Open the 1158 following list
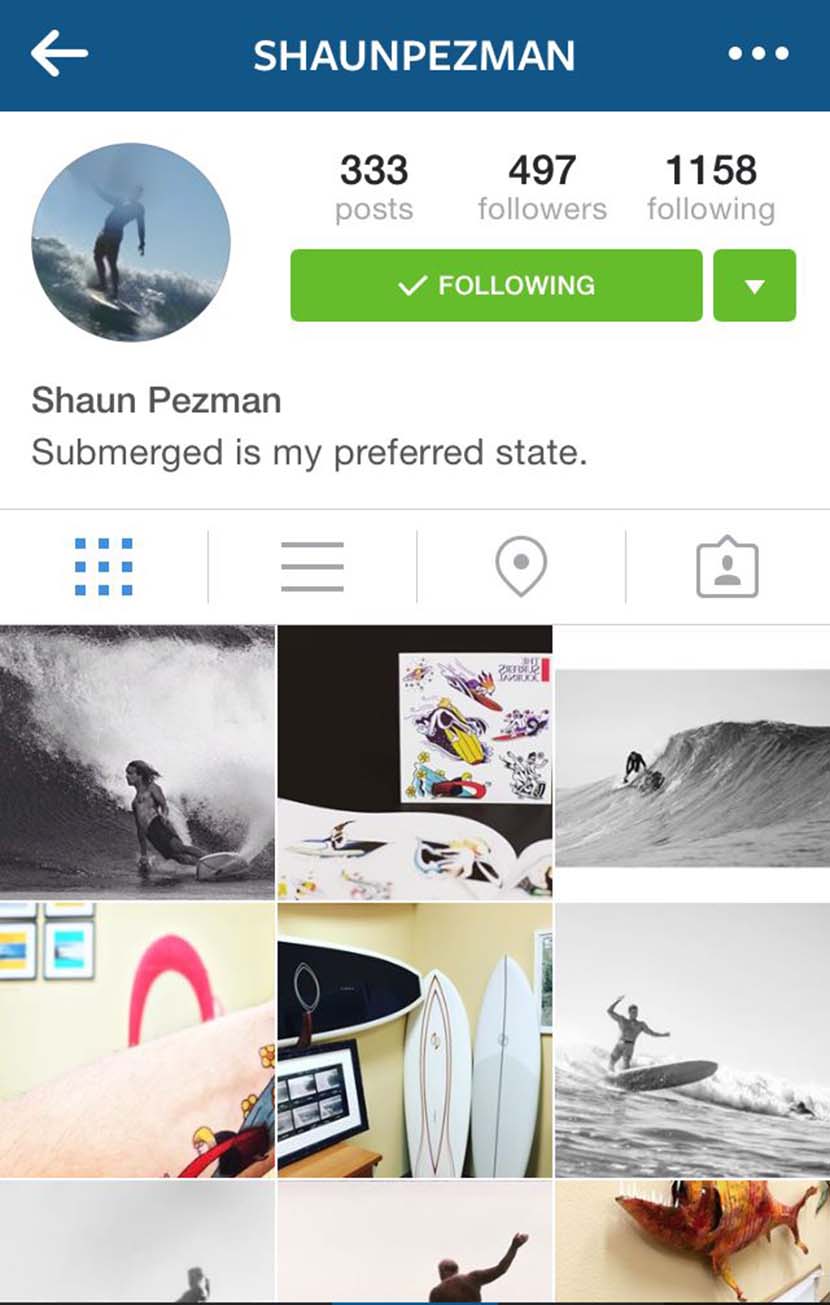 pyautogui.click(x=711, y=187)
